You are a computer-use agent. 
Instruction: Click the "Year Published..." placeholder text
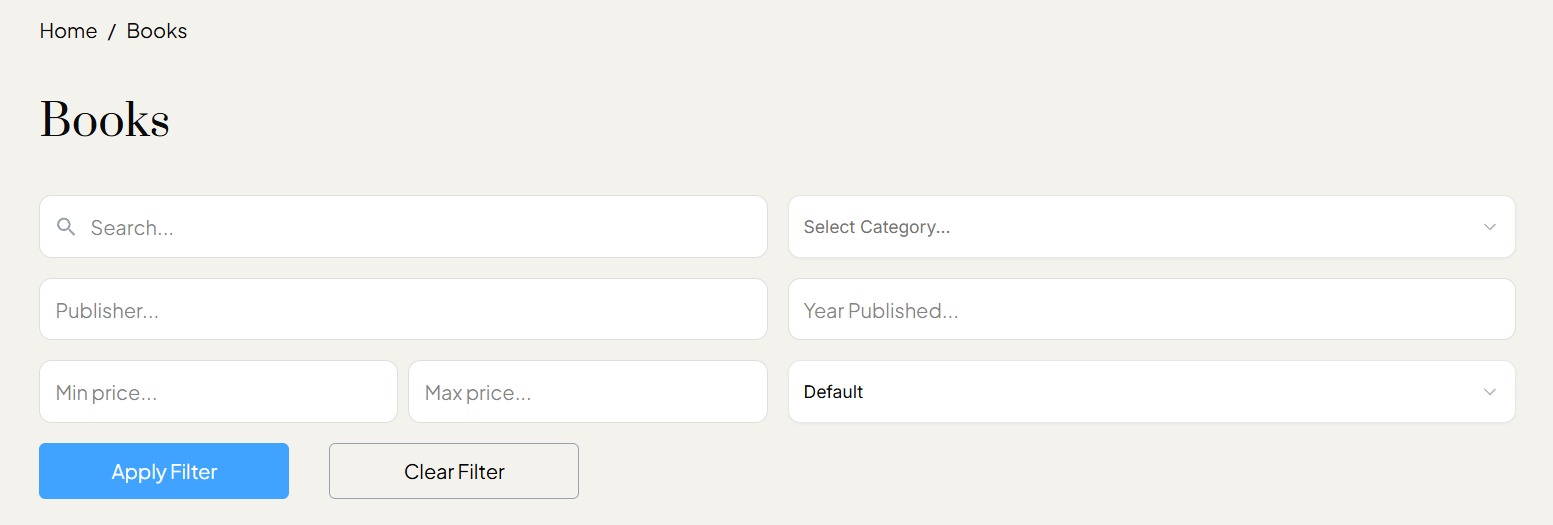pyautogui.click(x=880, y=311)
